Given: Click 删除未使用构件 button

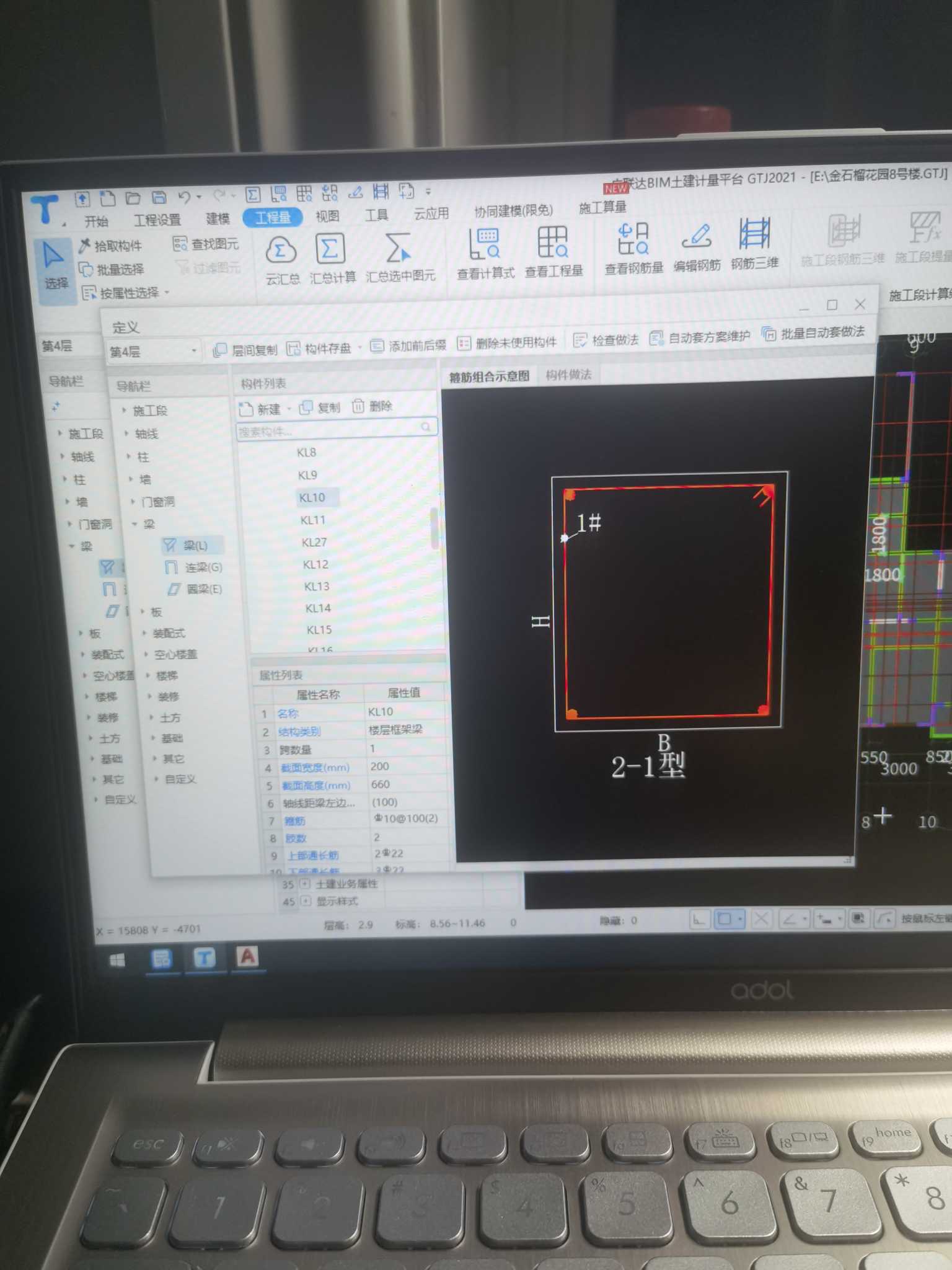Looking at the screenshot, I should 507,343.
